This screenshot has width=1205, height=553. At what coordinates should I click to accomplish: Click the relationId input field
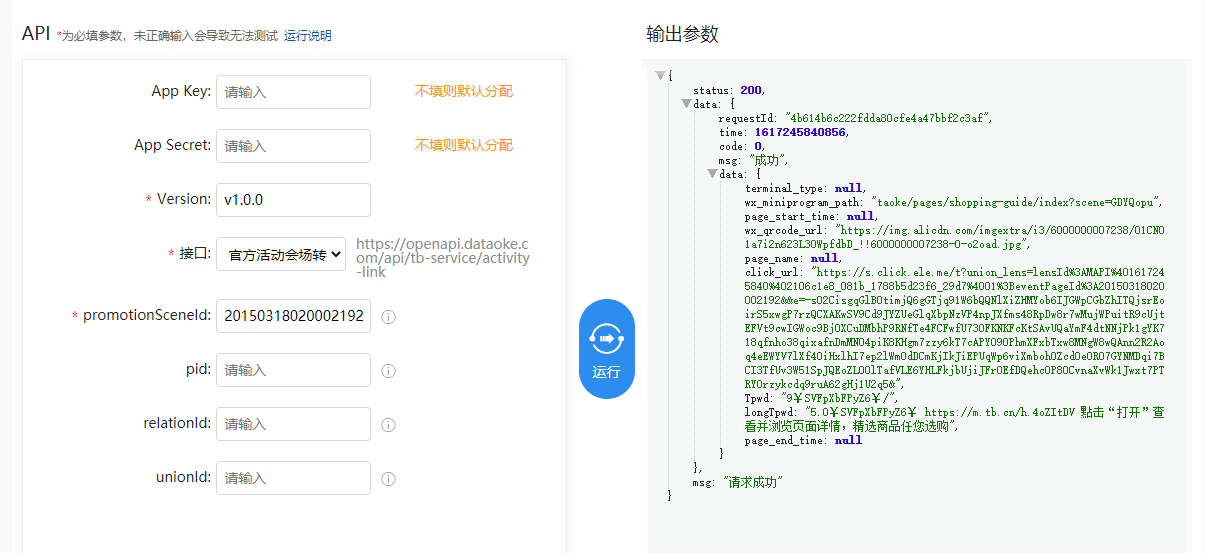coord(293,424)
